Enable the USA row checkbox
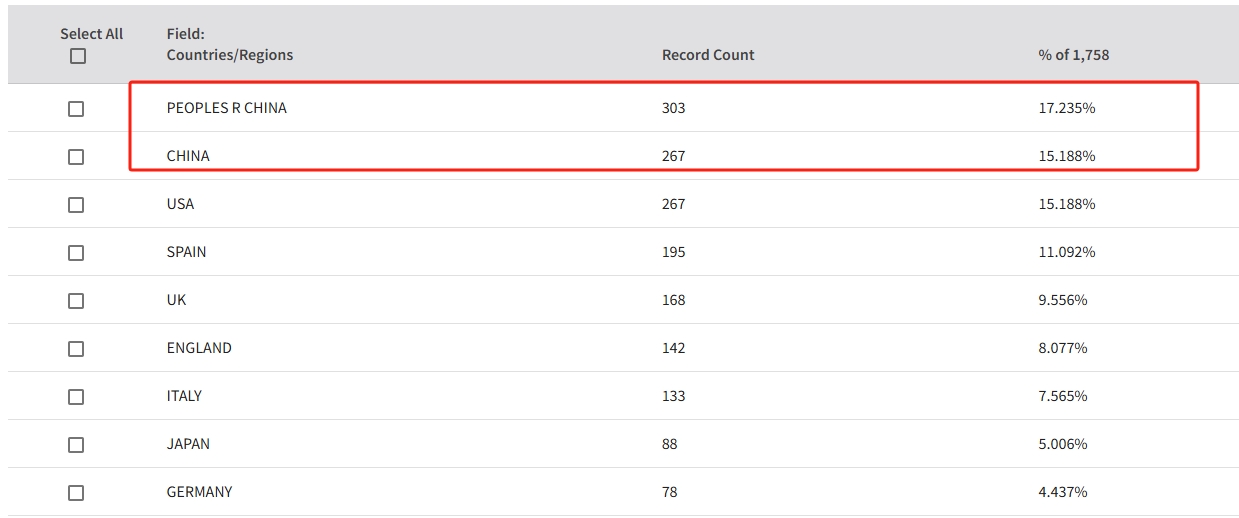The image size is (1239, 518). 76,205
